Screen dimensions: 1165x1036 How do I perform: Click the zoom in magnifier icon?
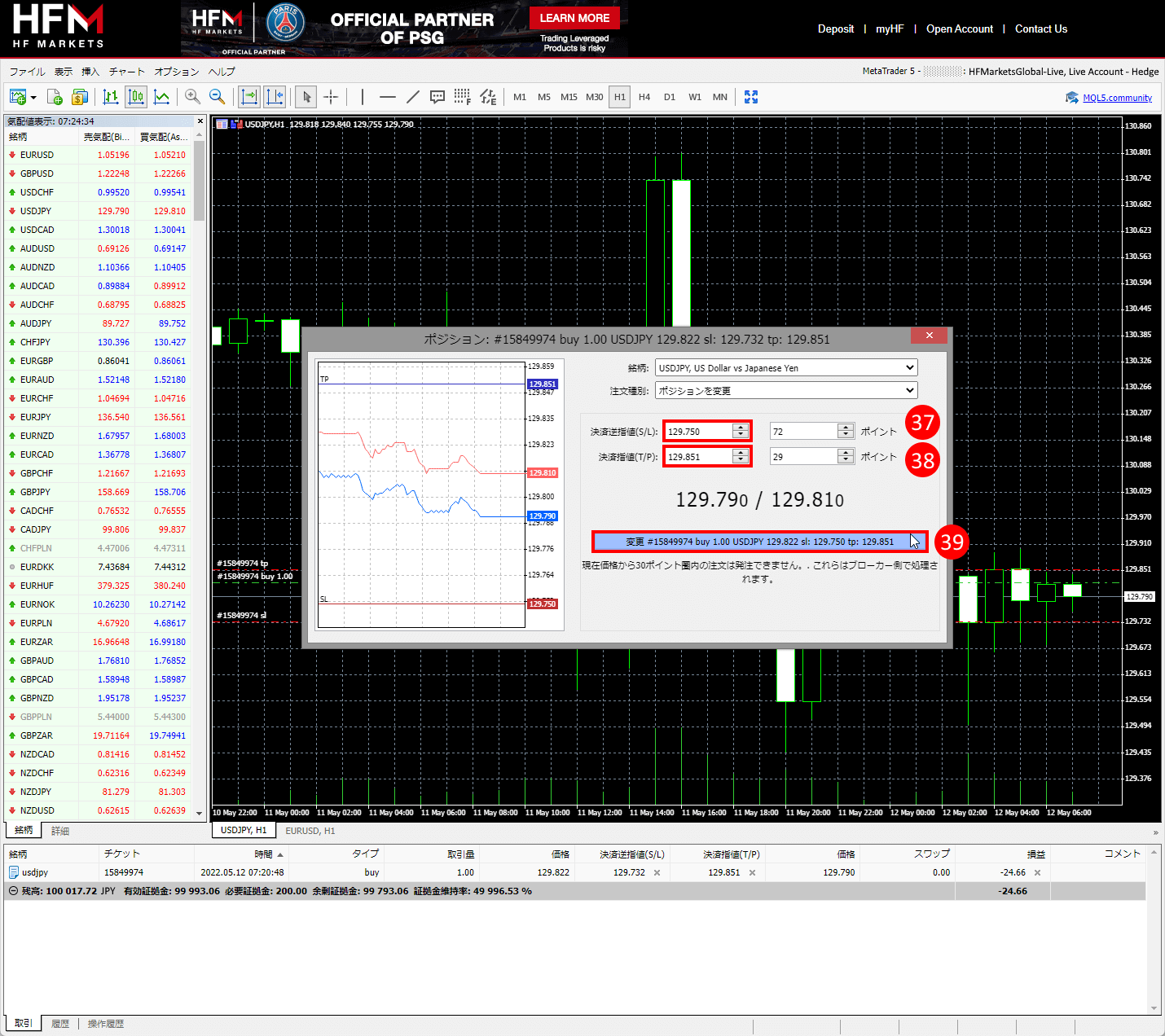tap(192, 97)
